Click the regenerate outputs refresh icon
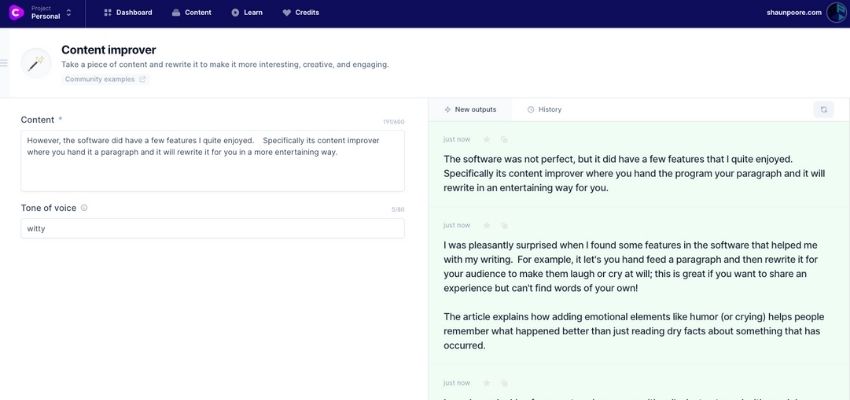This screenshot has width=850, height=400. coord(823,109)
